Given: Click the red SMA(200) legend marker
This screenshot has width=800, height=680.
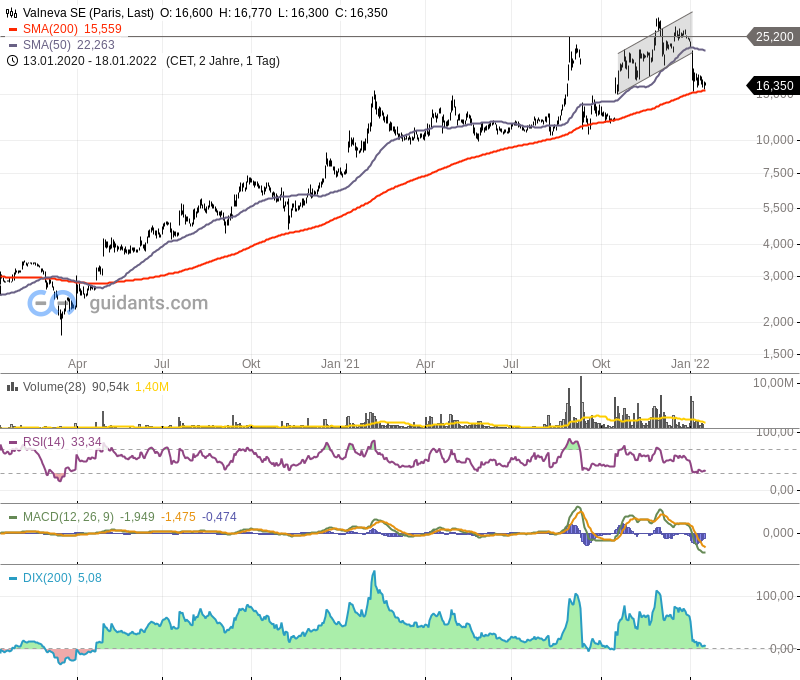Looking at the screenshot, I should pos(13,30).
